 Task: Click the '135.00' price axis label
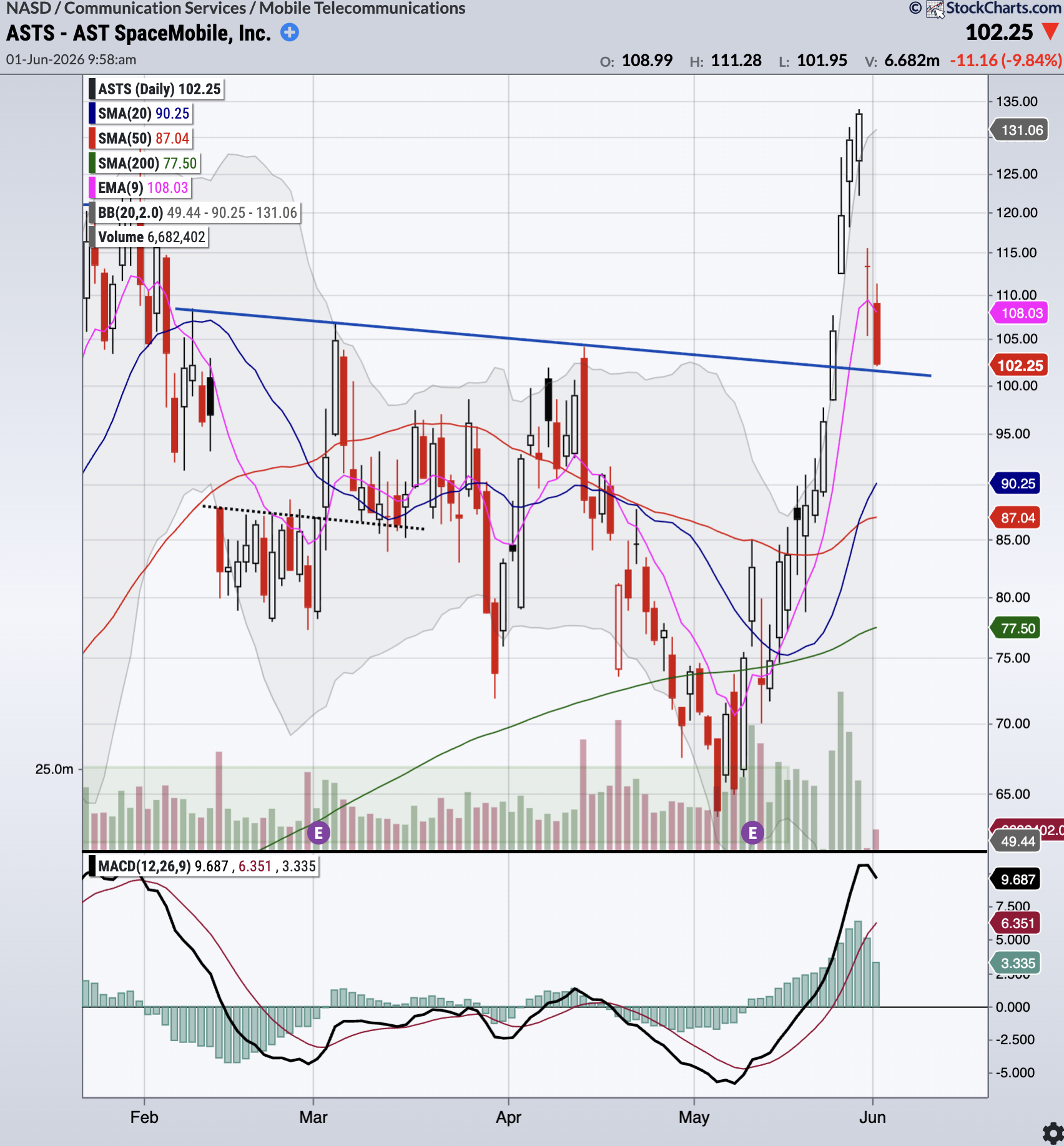tap(1017, 101)
